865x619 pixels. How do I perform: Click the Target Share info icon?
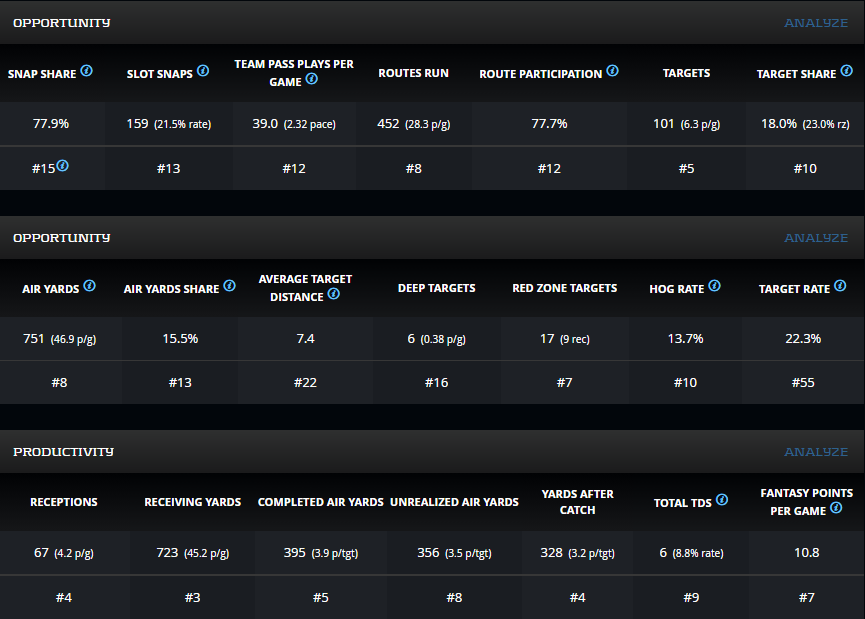846,71
